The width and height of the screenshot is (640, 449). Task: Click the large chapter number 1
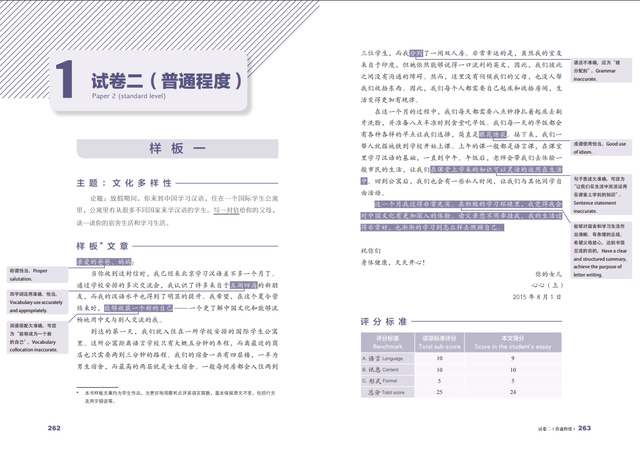click(65, 80)
